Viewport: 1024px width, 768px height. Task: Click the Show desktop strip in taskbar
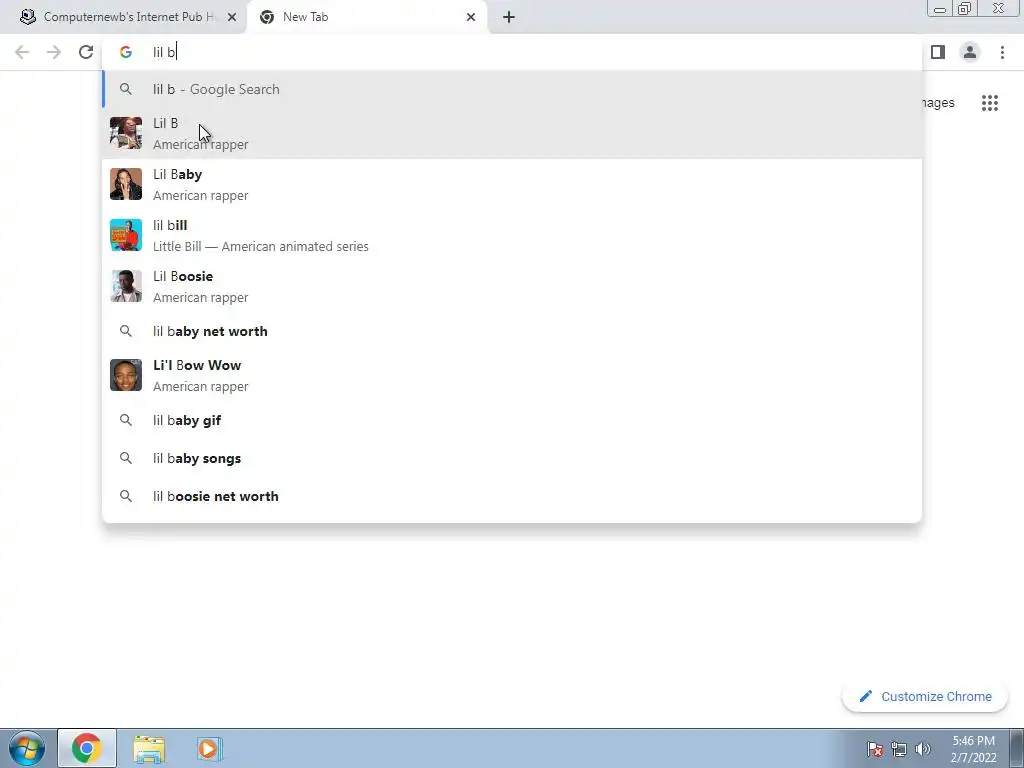(1017, 748)
